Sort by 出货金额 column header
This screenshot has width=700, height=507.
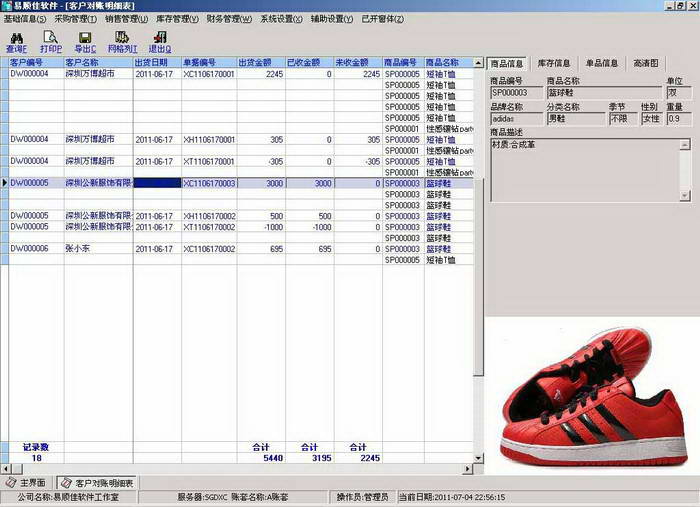click(261, 62)
